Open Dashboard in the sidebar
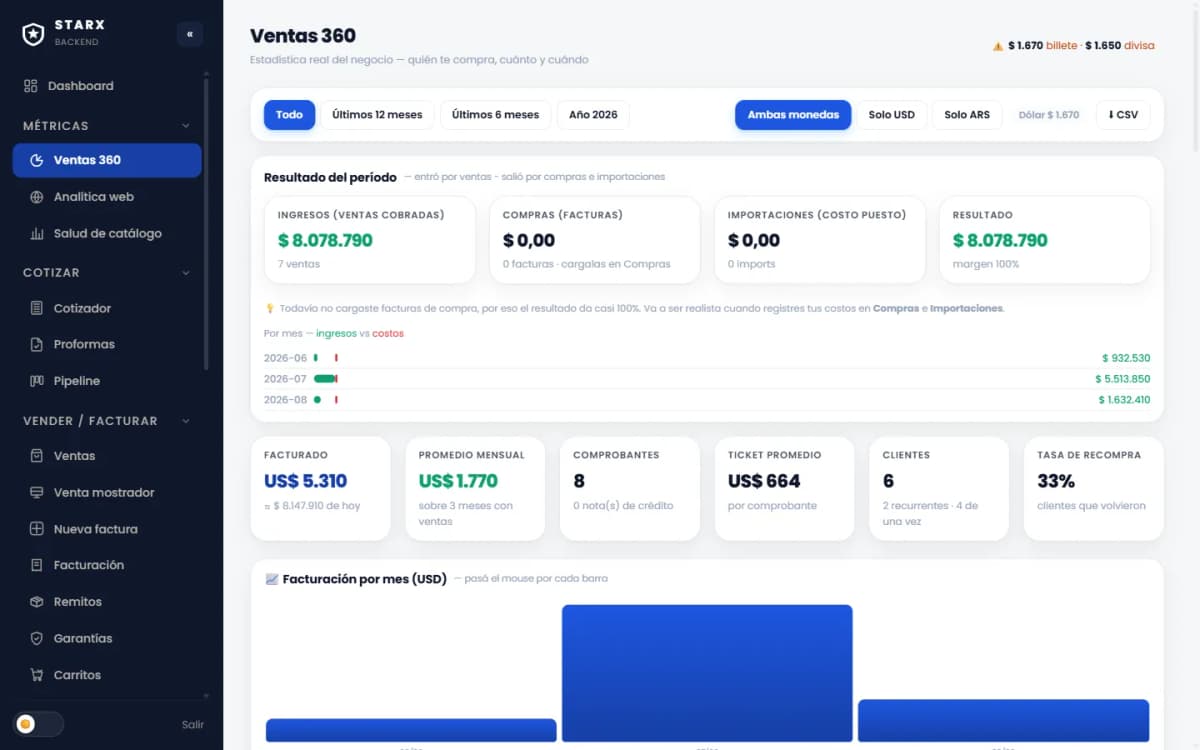This screenshot has width=1200, height=750. click(x=107, y=86)
